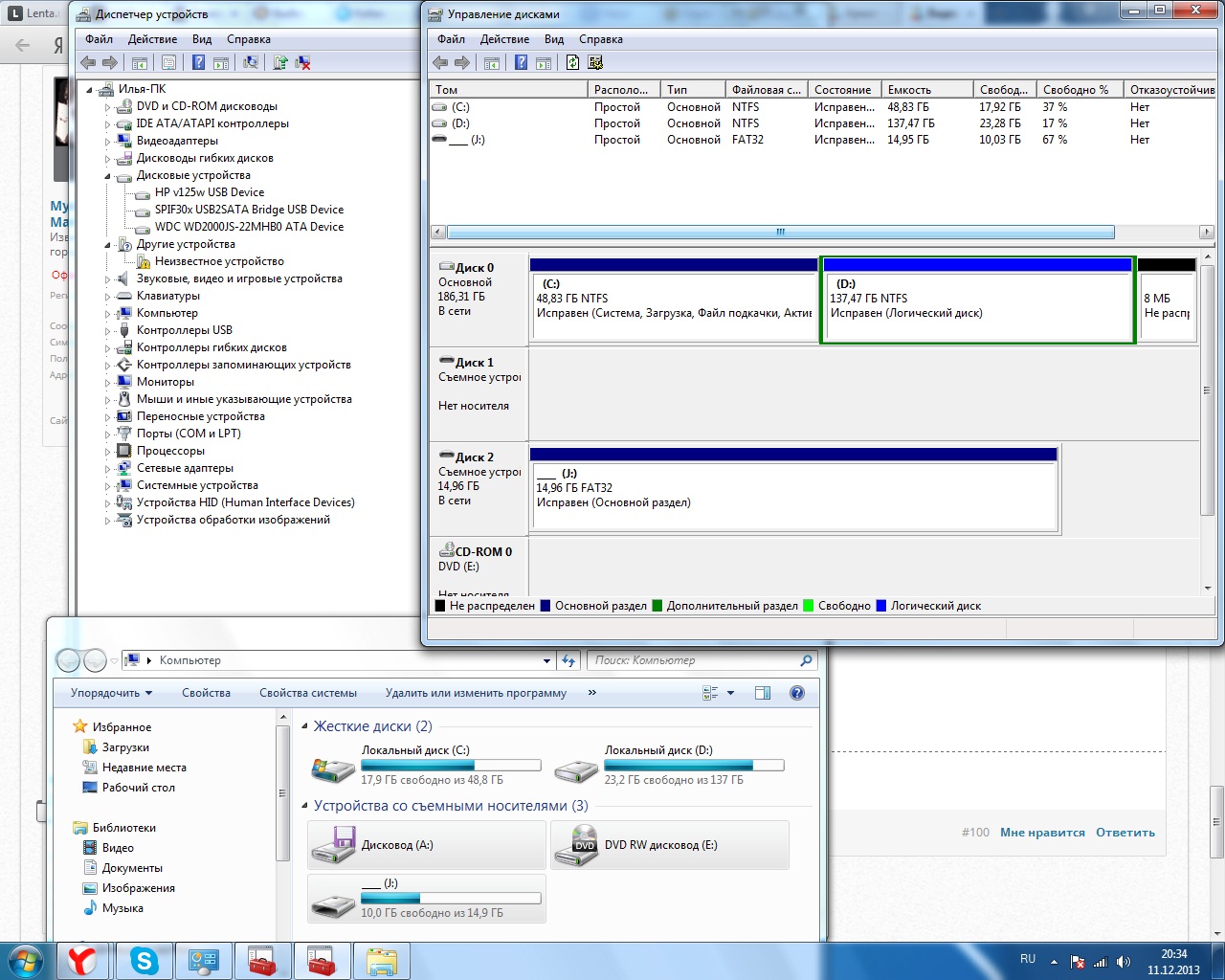Expand the Видеоадаптеры tree node

[x=108, y=142]
